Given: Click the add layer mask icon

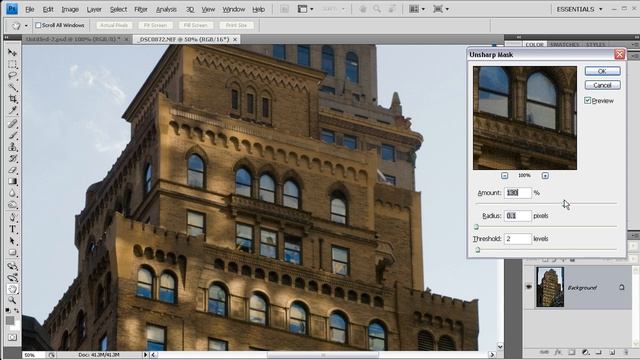Looking at the screenshot, I should point(571,352).
